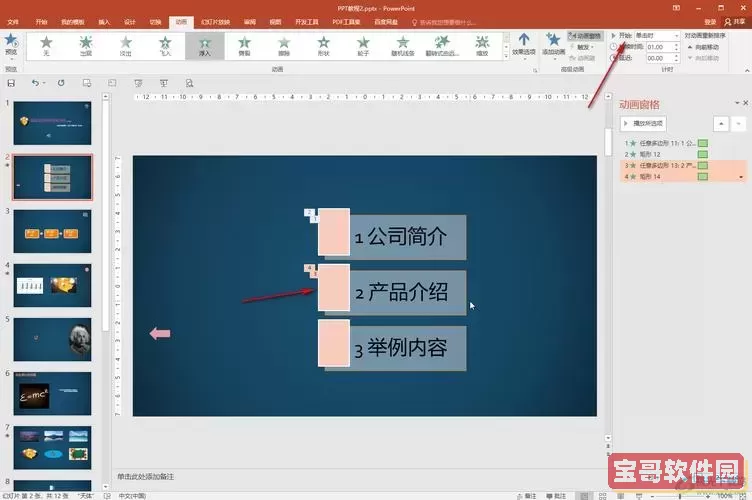
Task: Click the Share person icon
Action: point(728,22)
